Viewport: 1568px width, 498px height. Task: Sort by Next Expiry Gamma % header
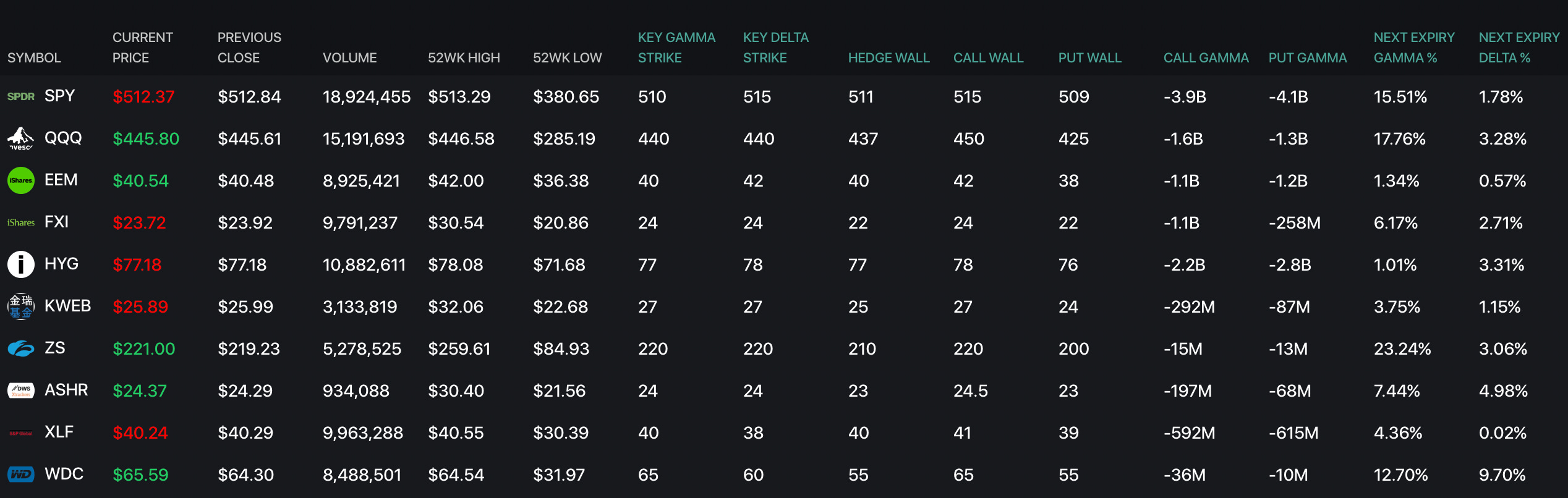pos(1413,48)
